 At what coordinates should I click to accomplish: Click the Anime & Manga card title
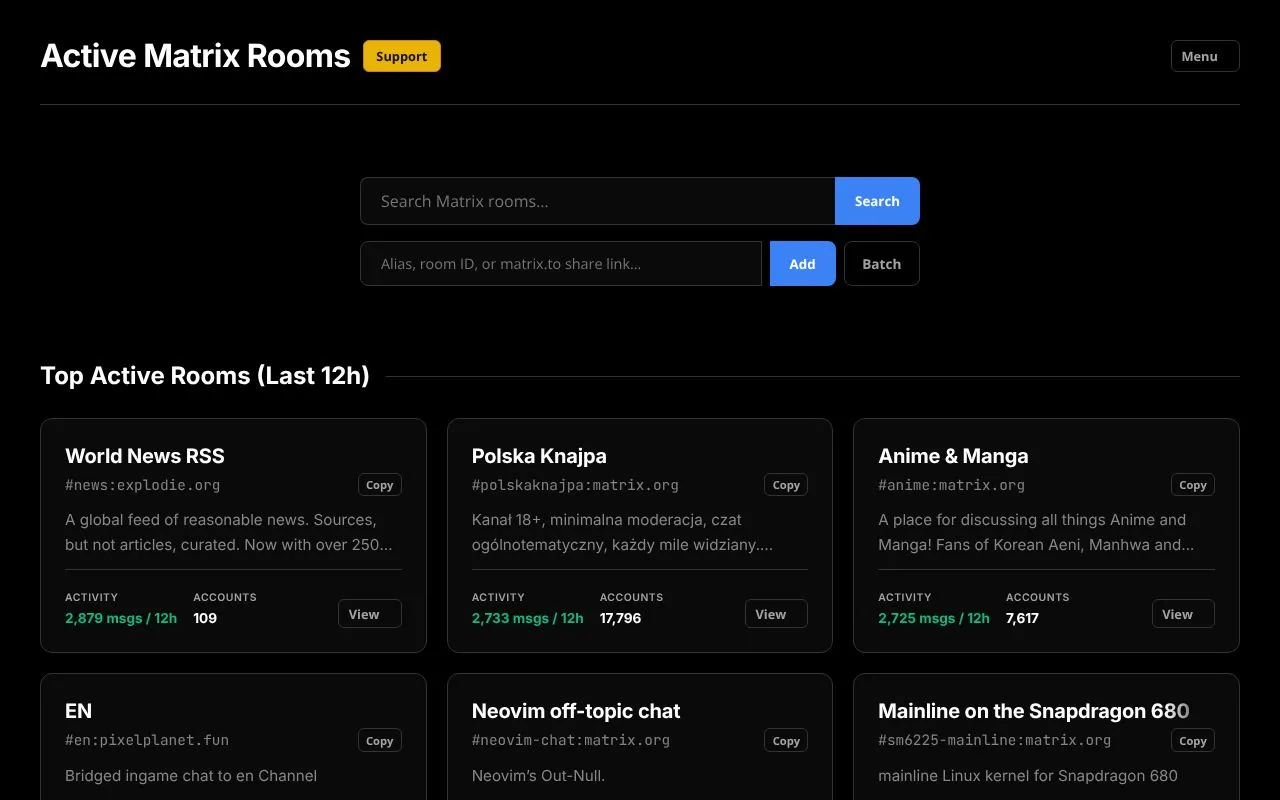click(x=953, y=456)
